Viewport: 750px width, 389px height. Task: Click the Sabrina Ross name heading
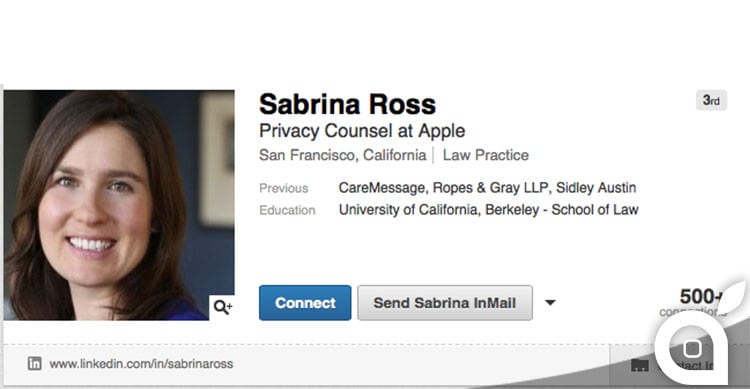click(348, 104)
